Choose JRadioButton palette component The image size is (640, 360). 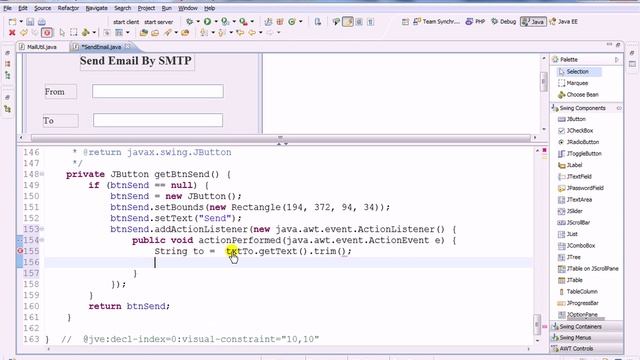(x=578, y=142)
